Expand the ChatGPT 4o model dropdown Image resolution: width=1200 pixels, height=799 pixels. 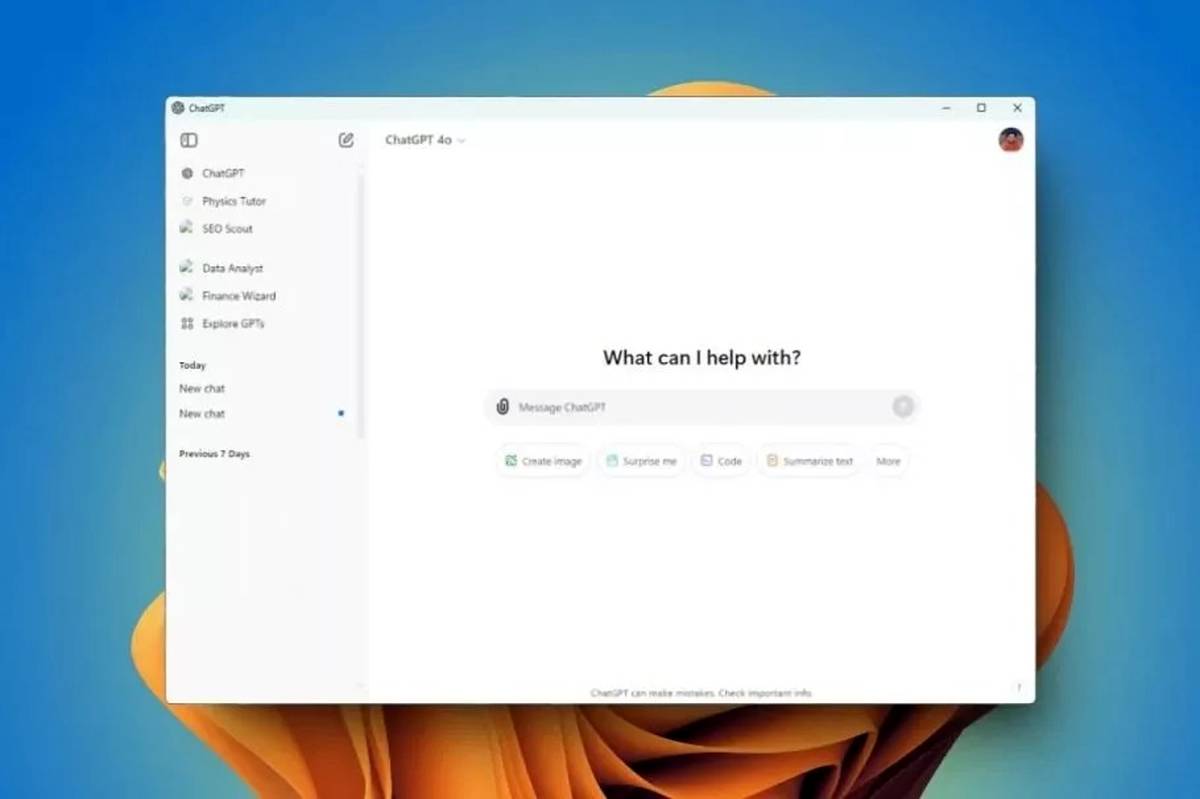426,140
